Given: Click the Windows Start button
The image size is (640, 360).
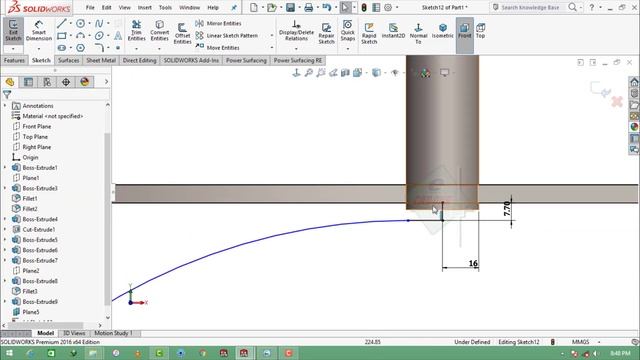Looking at the screenshot, I should click(x=8, y=353).
